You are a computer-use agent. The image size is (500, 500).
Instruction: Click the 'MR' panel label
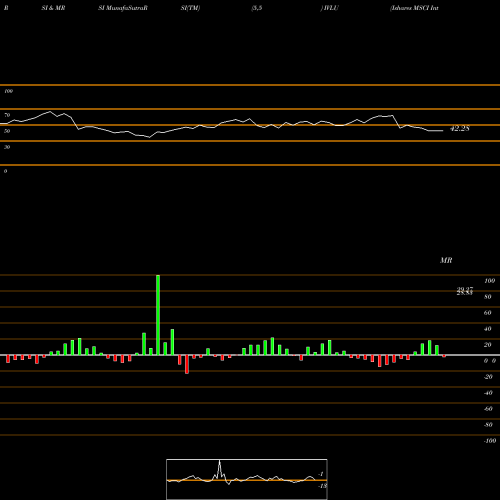point(446,260)
